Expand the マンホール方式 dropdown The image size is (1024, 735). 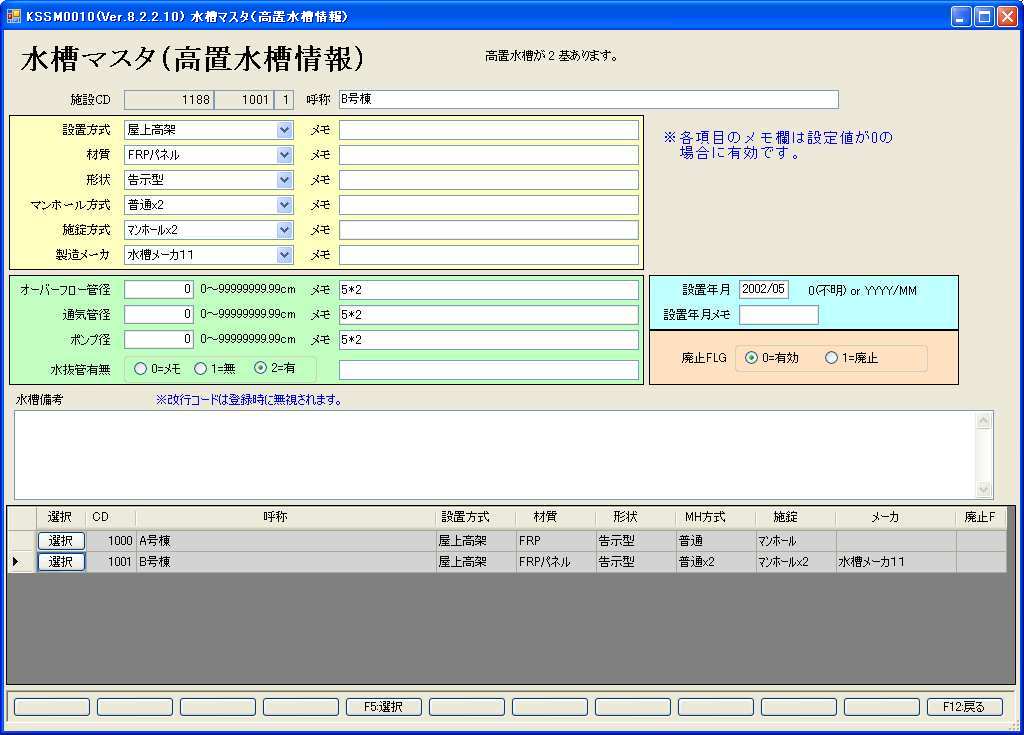pos(285,205)
